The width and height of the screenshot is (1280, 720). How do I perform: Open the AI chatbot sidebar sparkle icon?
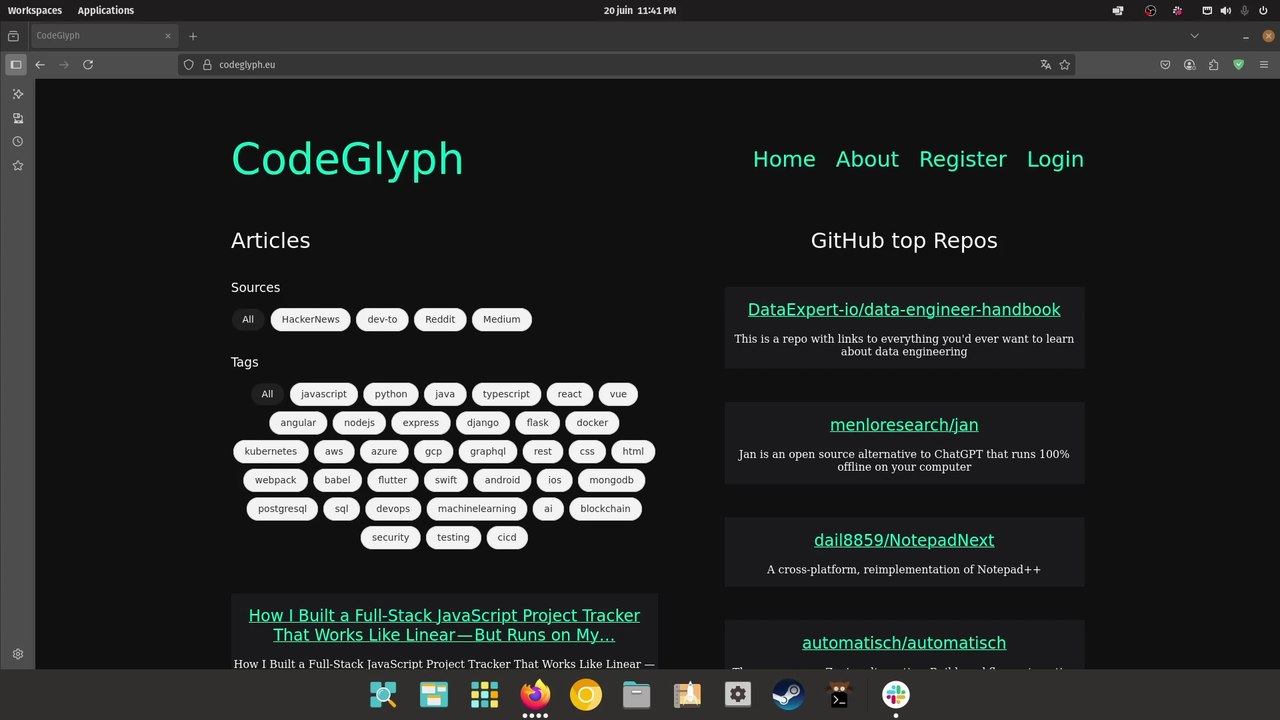point(17,94)
